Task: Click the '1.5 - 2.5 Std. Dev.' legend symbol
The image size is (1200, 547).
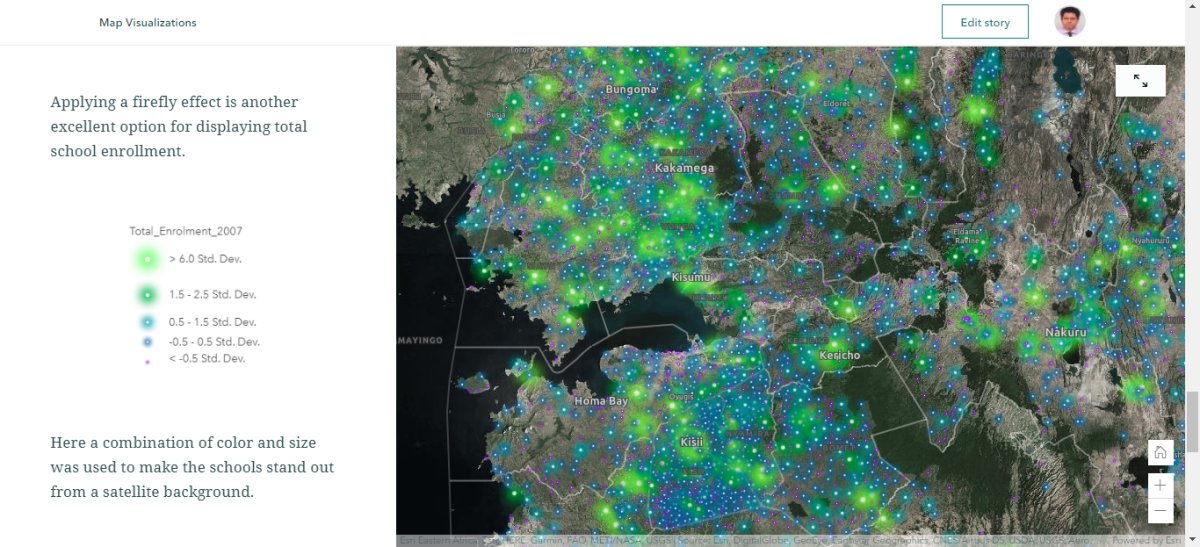Action: (147, 295)
